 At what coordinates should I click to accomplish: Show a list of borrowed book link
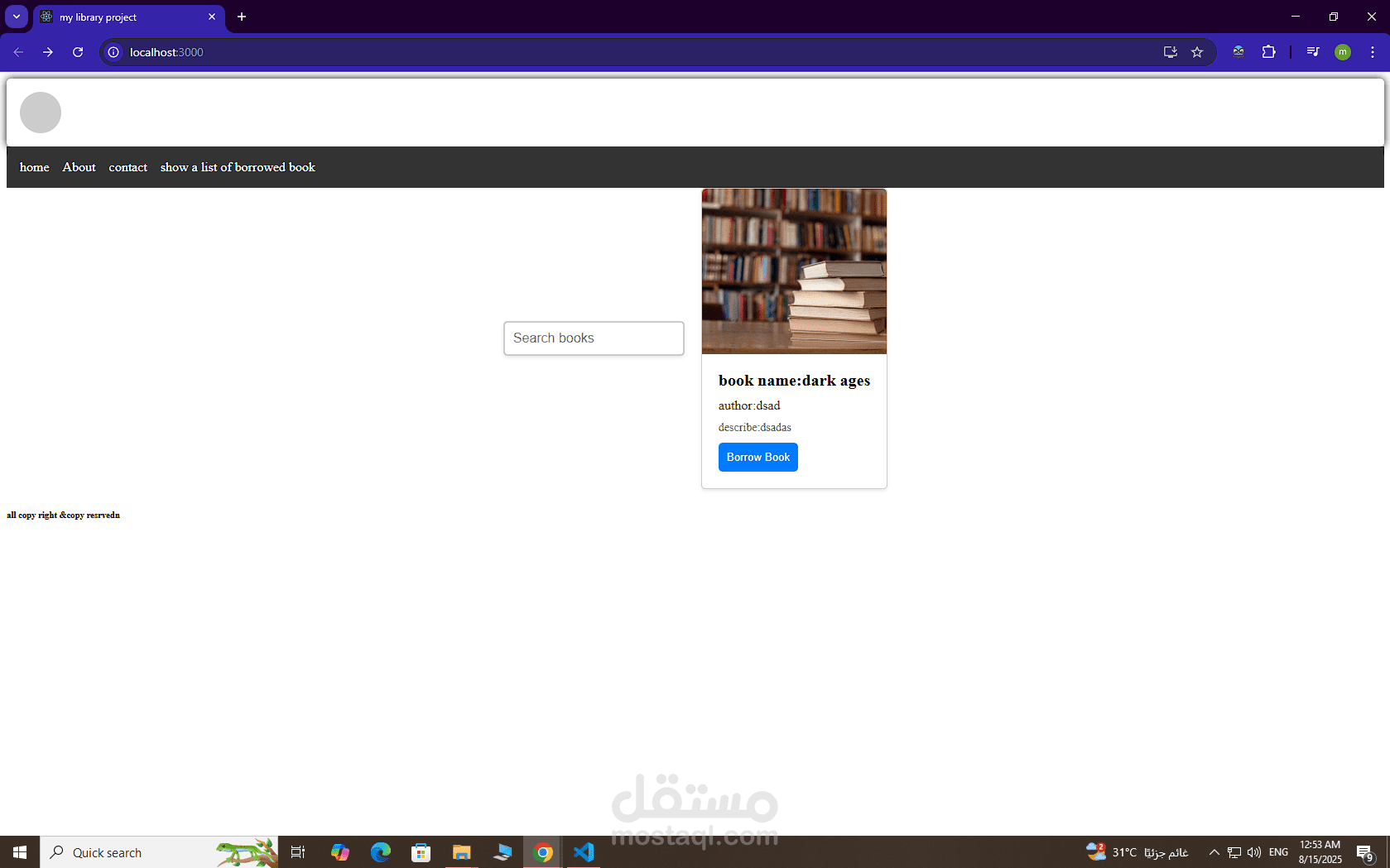(238, 167)
